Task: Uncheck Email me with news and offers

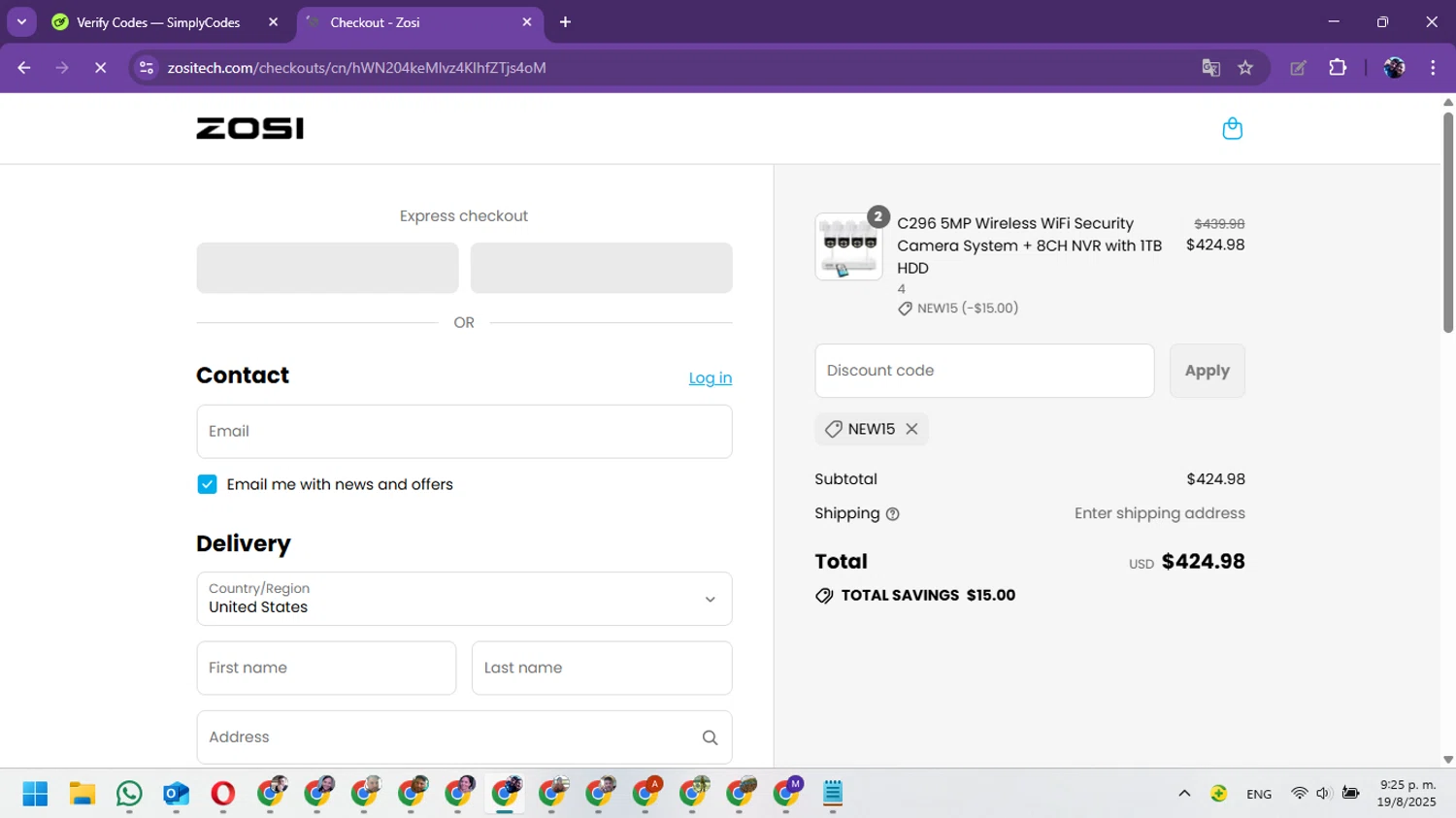Action: click(207, 484)
